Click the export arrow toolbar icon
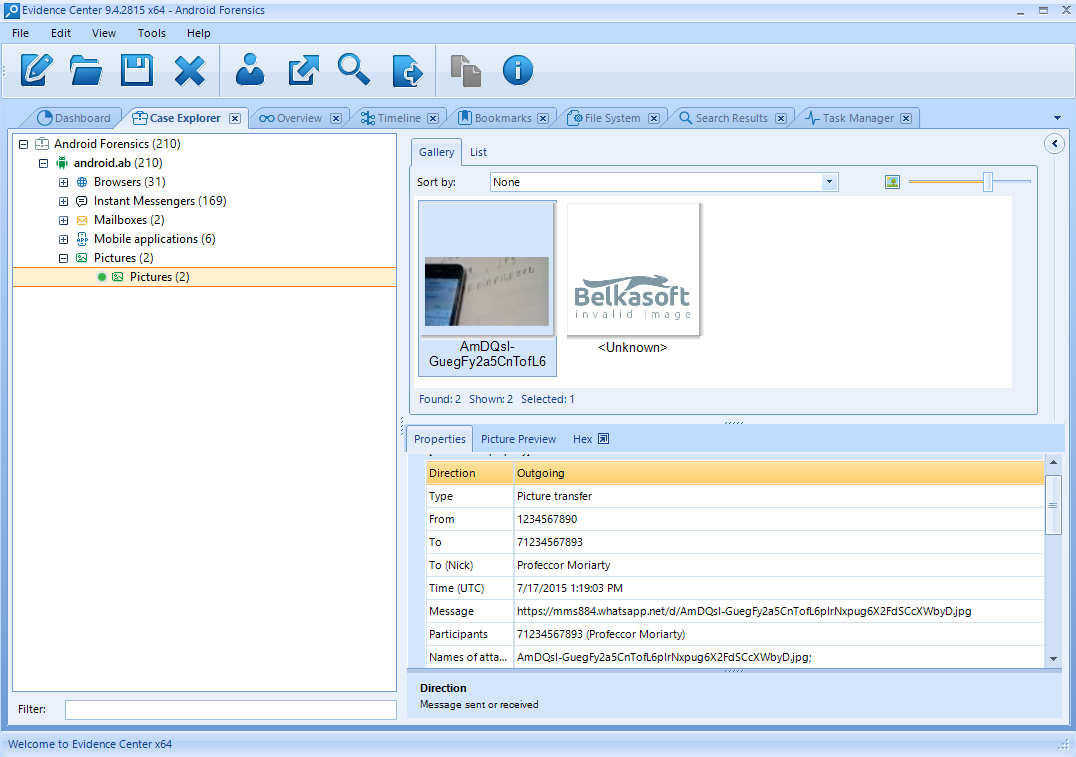The image size is (1076, 757). tap(303, 70)
